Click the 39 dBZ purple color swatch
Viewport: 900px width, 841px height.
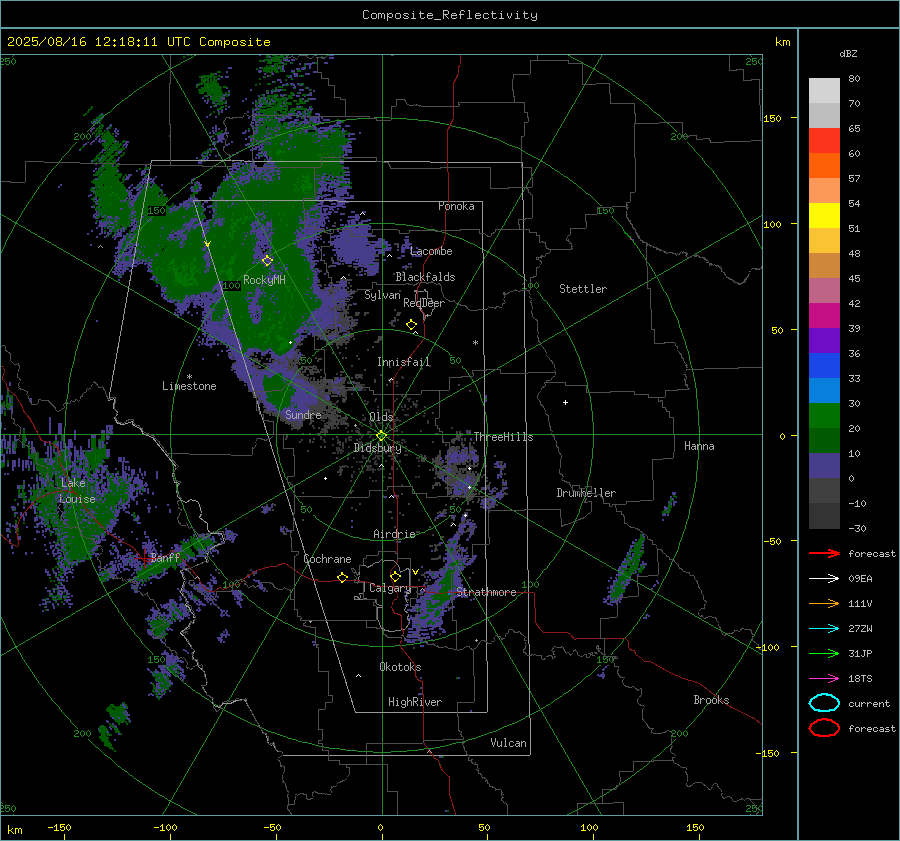tap(824, 340)
